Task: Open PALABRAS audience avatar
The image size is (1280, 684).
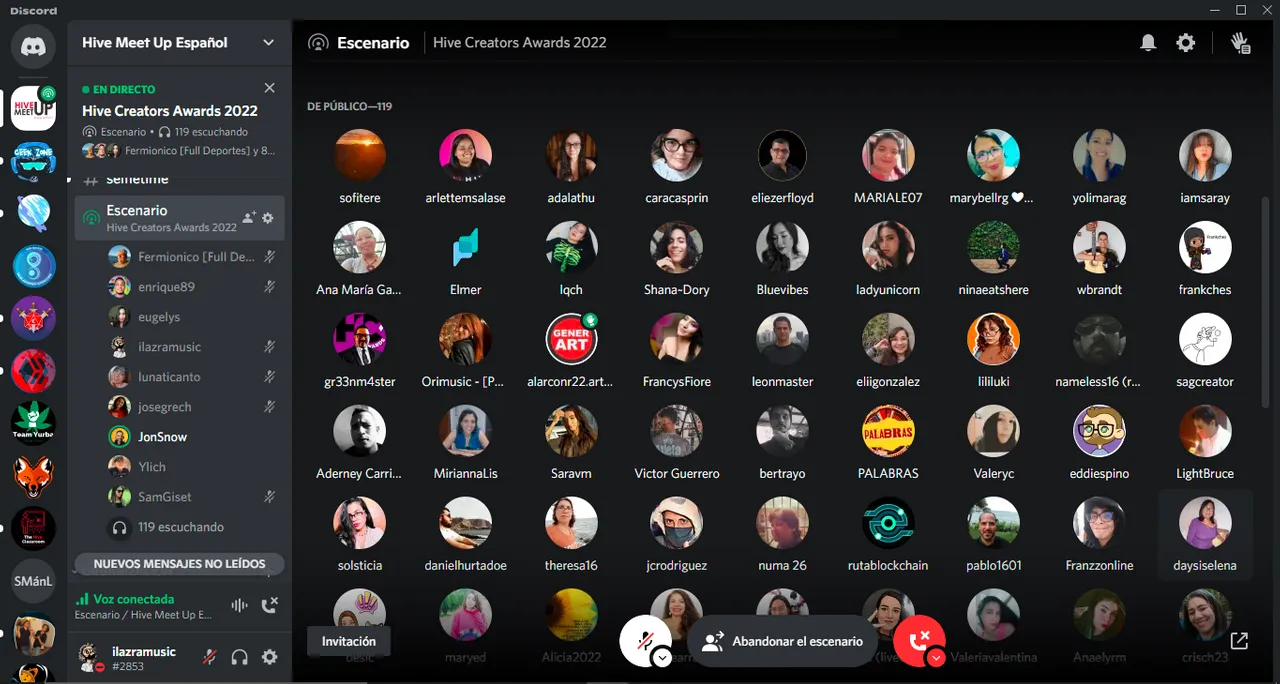Action: click(x=888, y=432)
